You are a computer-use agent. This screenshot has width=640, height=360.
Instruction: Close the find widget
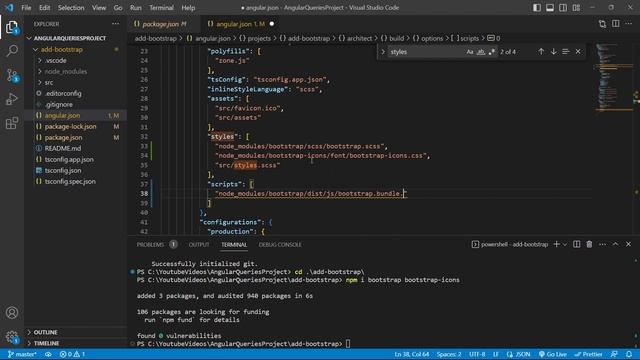(578, 52)
